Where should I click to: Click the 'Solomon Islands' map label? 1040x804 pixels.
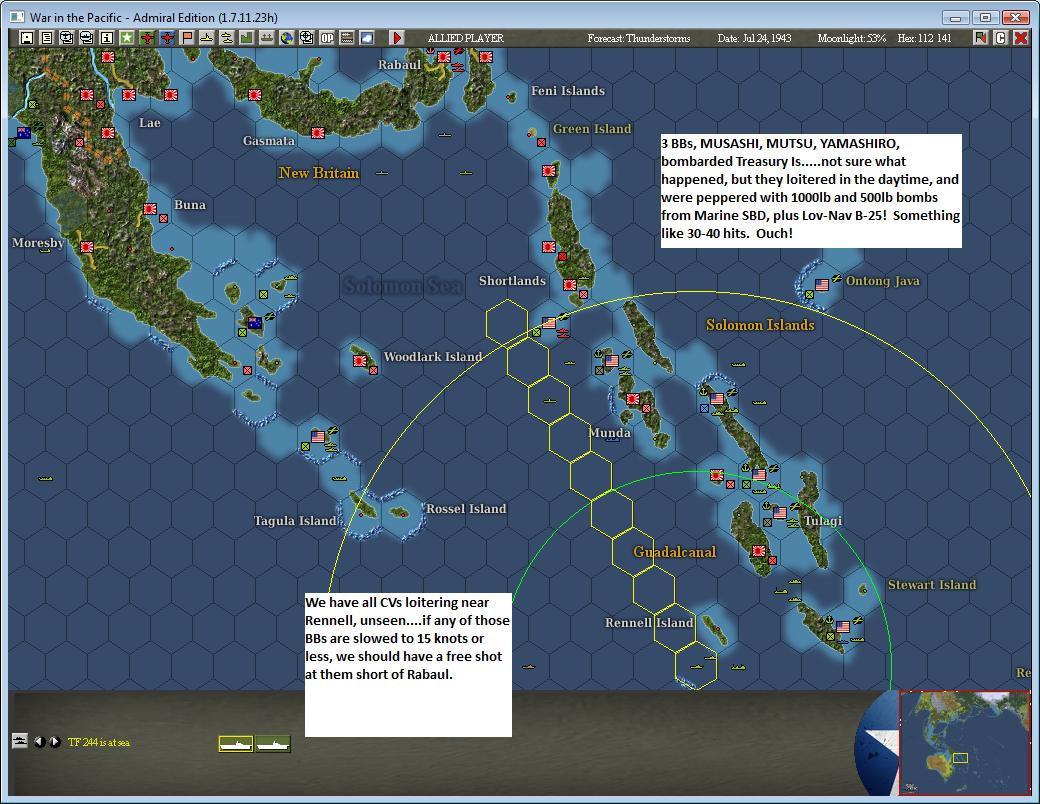[x=760, y=325]
